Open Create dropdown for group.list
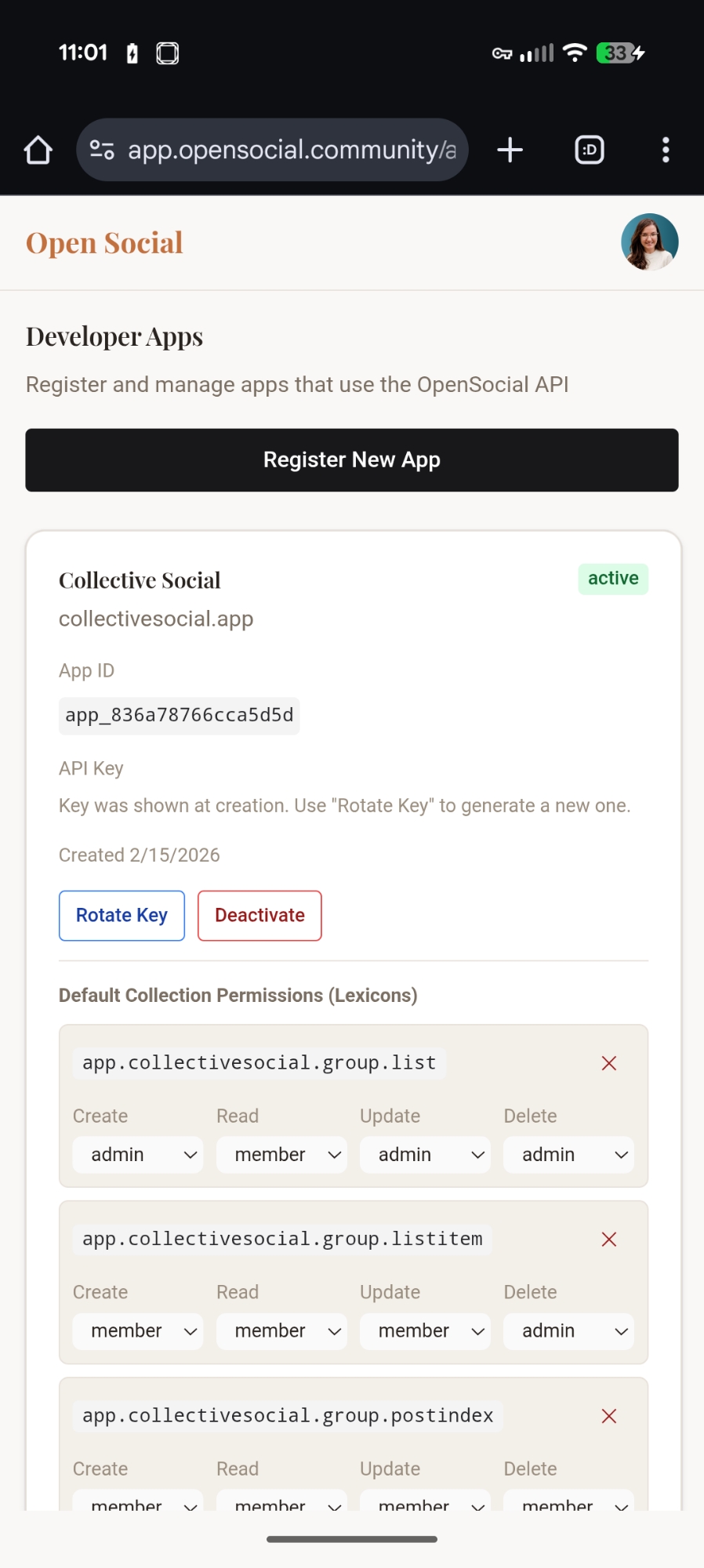 point(138,1155)
